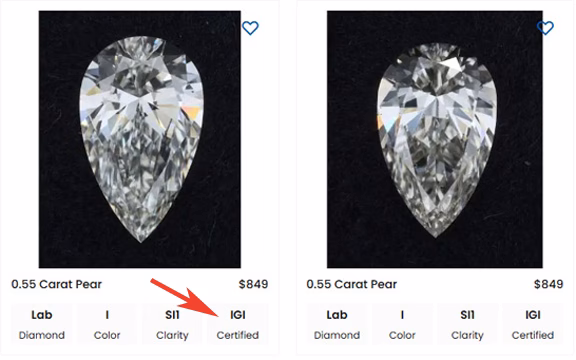The width and height of the screenshot is (576, 360).
Task: Open right listing title 0.55 Carat Pear
Action: [x=352, y=284]
